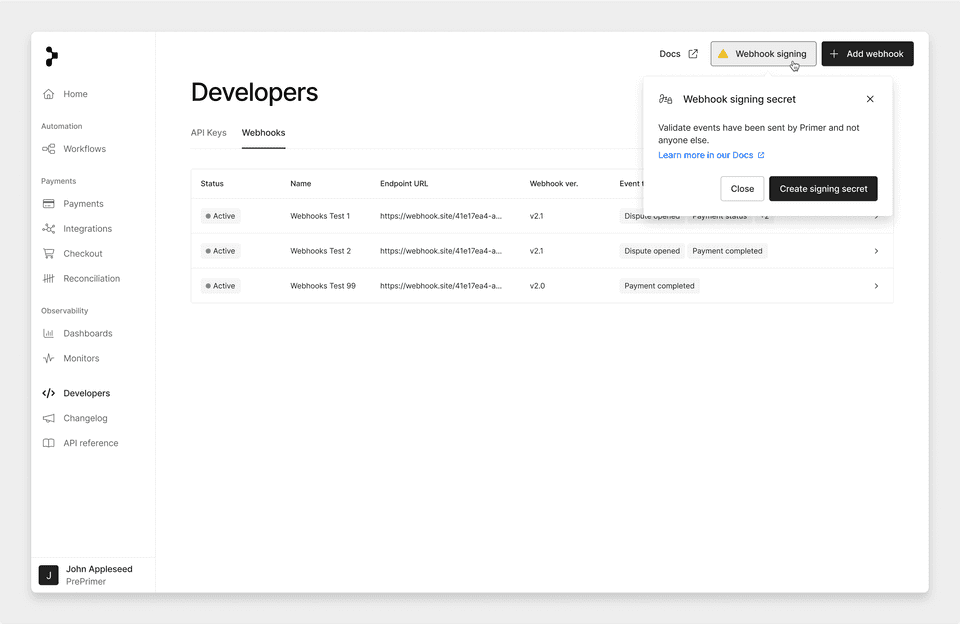
Task: Click the external link icon beside Docs
Action: tap(693, 54)
